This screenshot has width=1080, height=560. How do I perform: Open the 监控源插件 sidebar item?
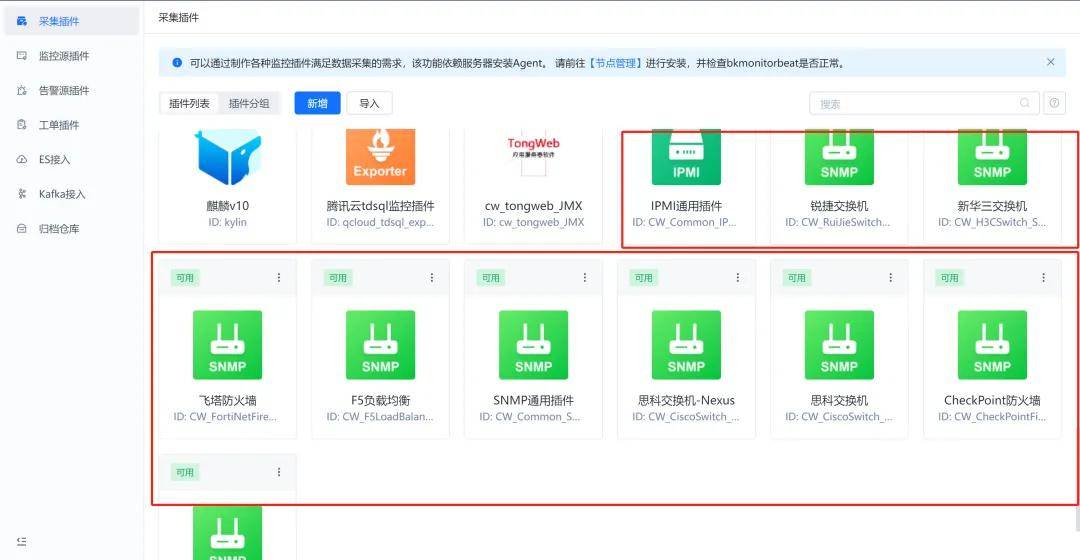(x=71, y=56)
